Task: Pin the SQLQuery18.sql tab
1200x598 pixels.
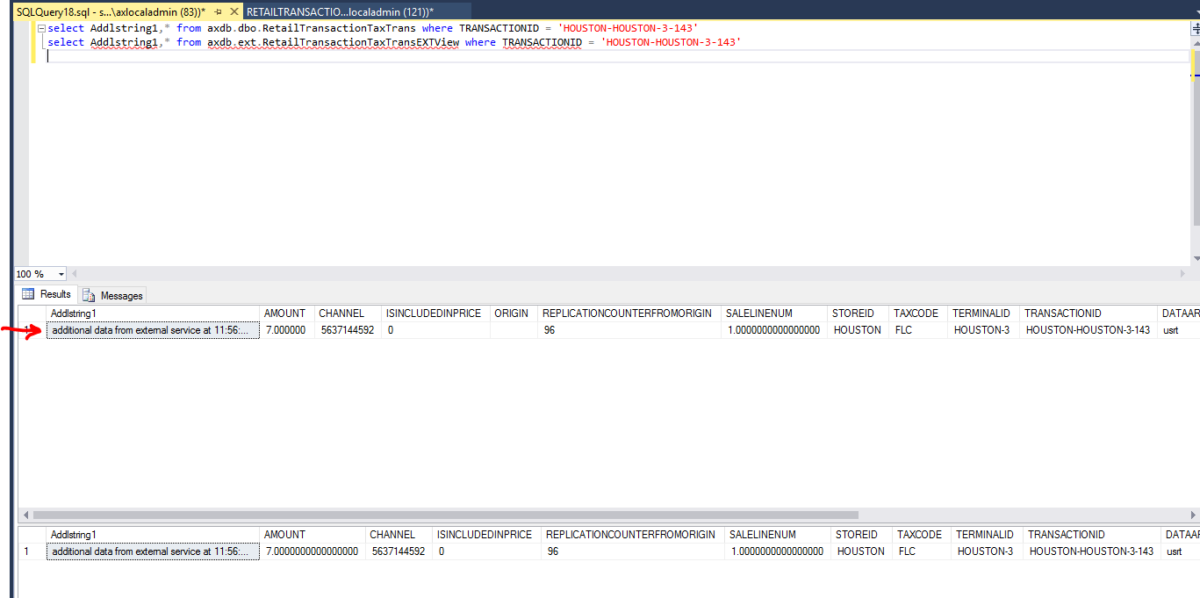Action: coord(218,10)
